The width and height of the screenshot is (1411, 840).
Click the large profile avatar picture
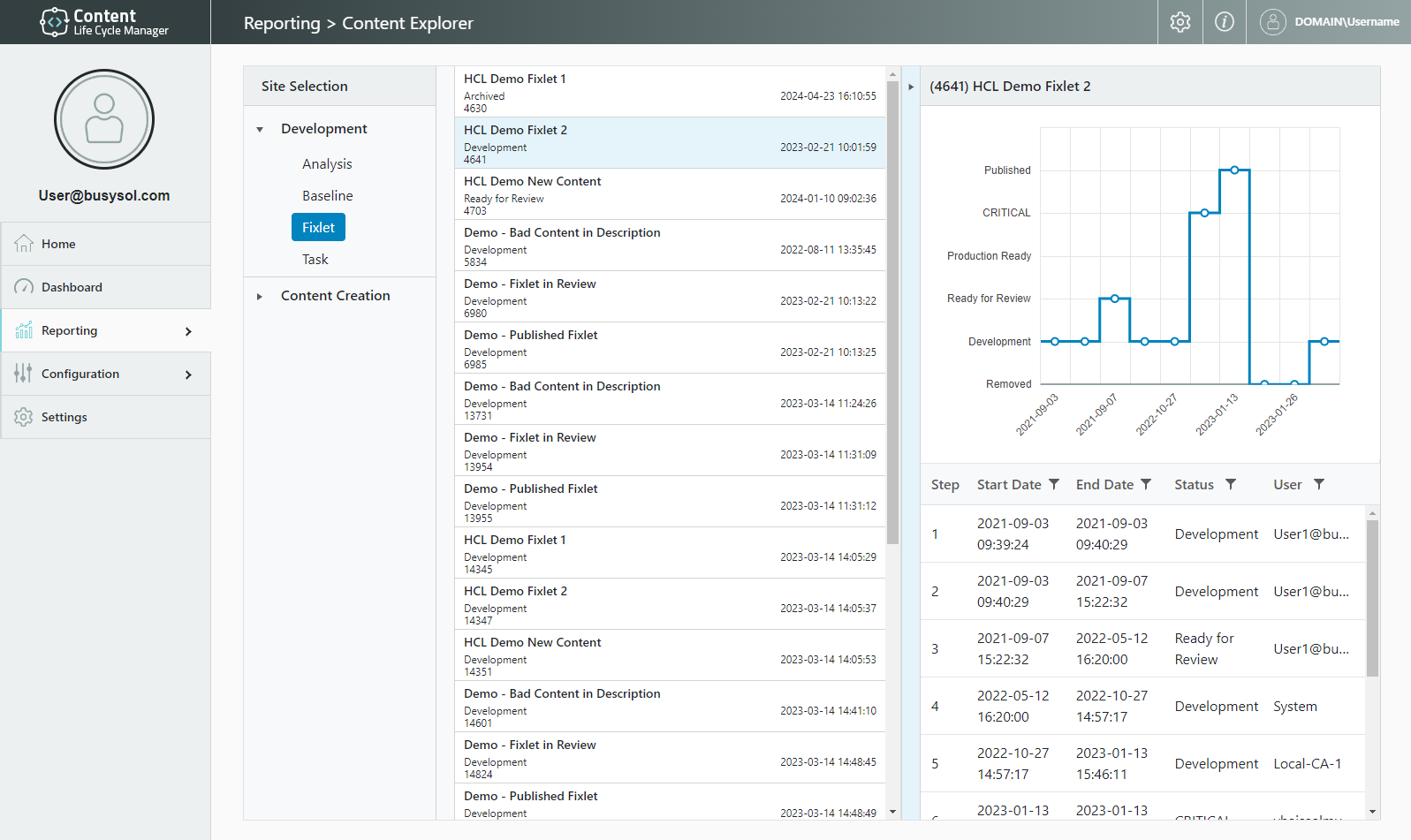104,119
